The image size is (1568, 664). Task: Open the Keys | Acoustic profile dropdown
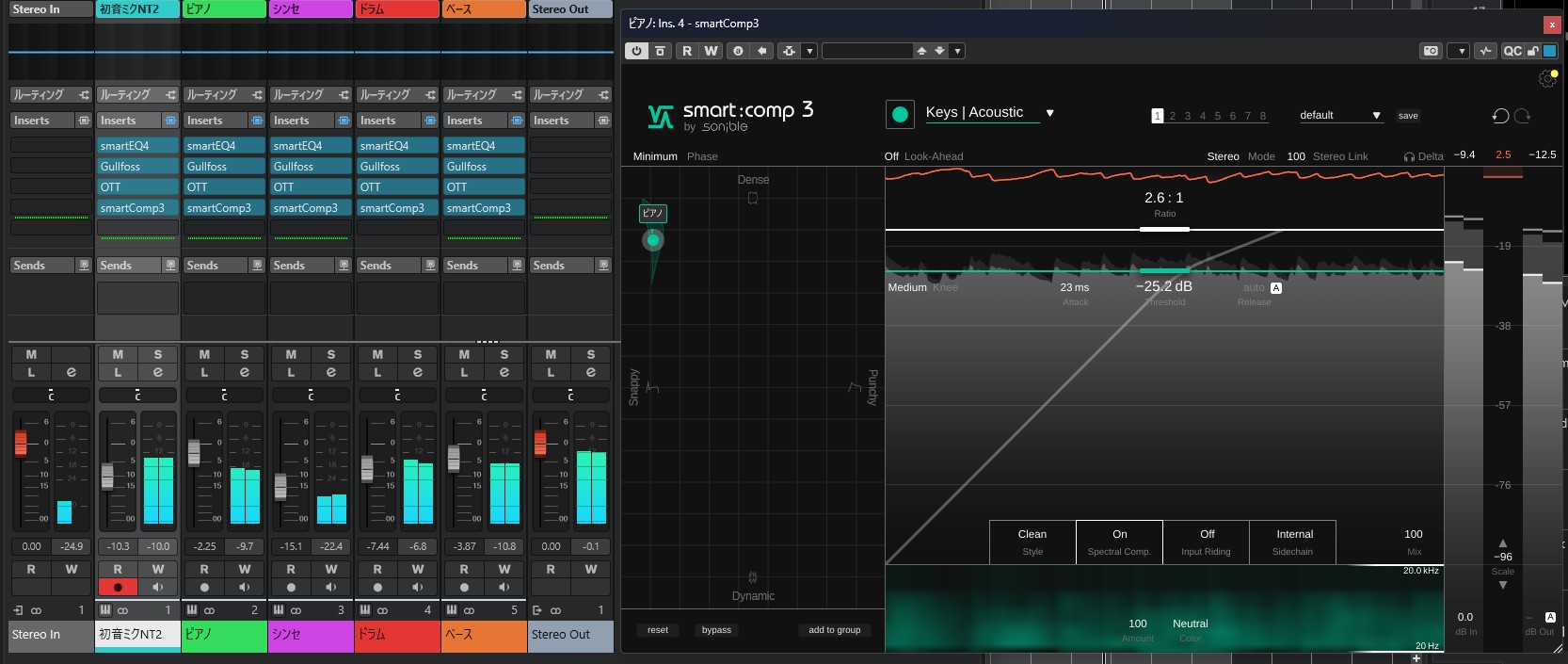pyautogui.click(x=1049, y=113)
